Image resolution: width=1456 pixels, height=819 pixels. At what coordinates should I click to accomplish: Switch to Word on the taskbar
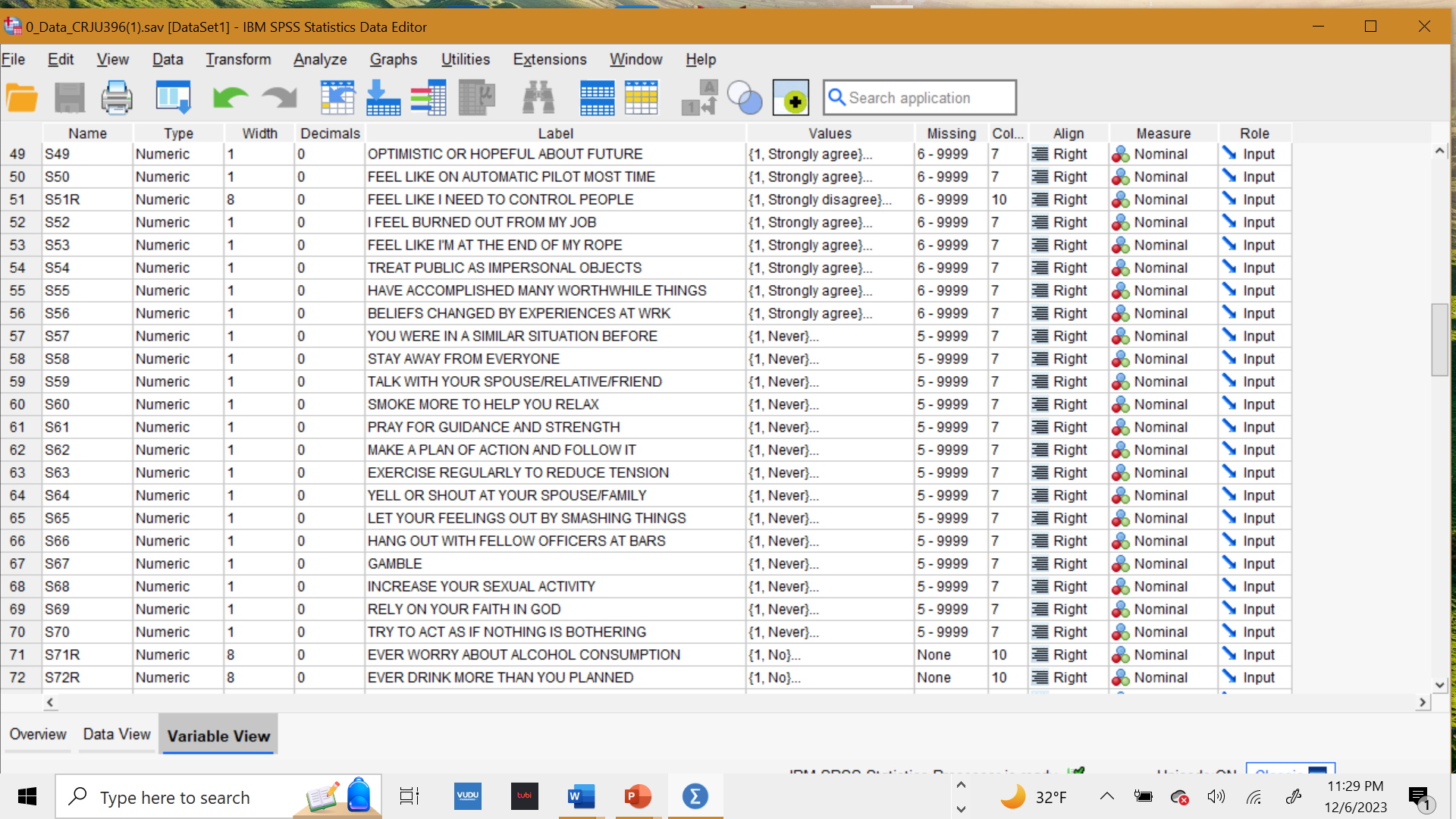click(581, 796)
